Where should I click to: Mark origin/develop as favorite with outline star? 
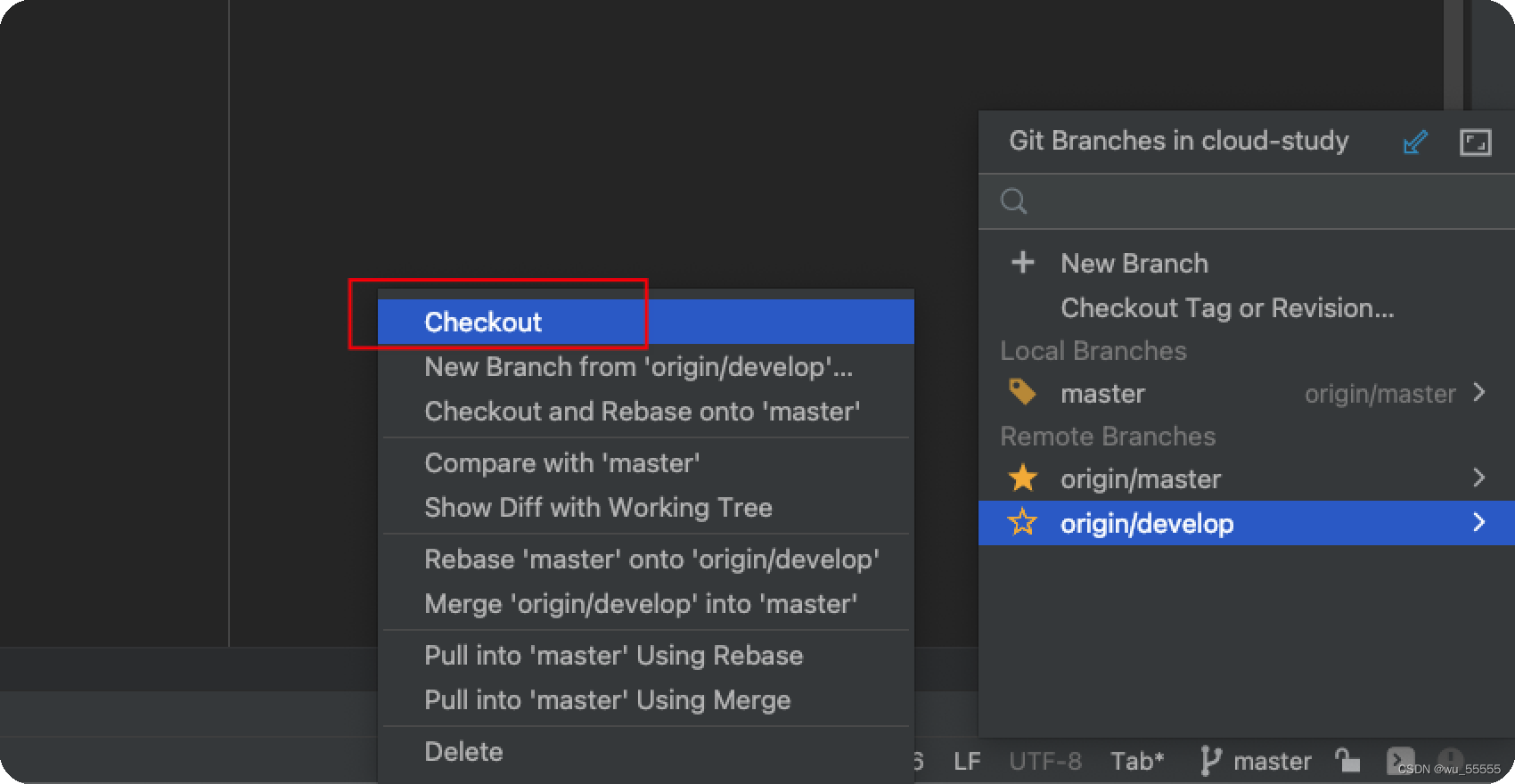click(x=1023, y=523)
